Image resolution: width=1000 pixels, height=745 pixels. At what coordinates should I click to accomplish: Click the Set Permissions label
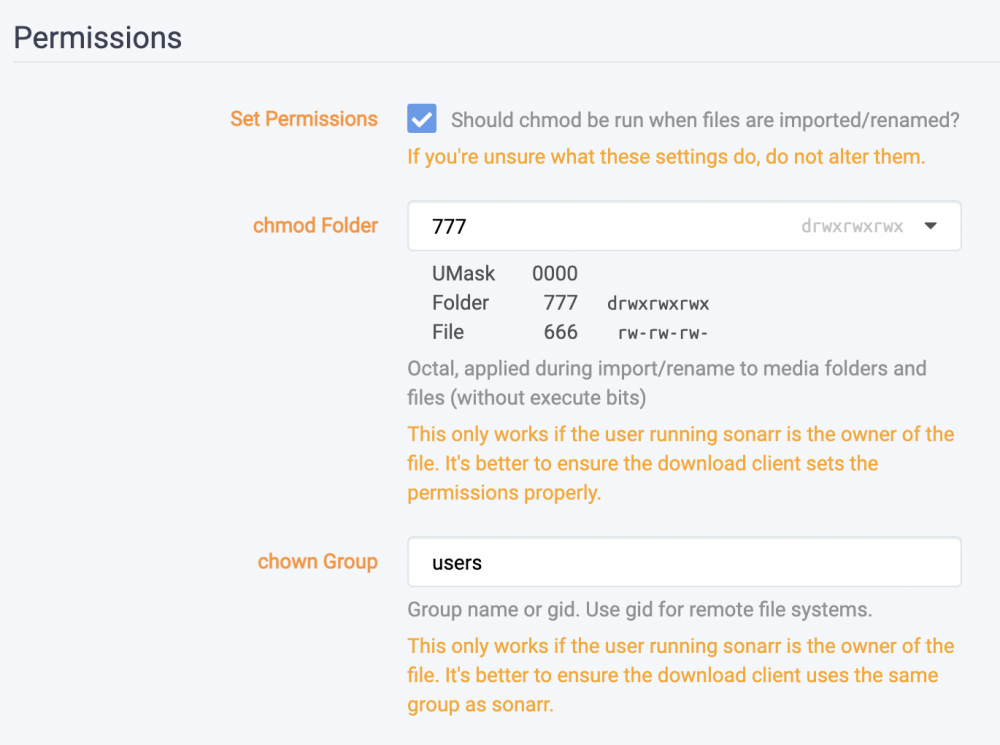[304, 119]
